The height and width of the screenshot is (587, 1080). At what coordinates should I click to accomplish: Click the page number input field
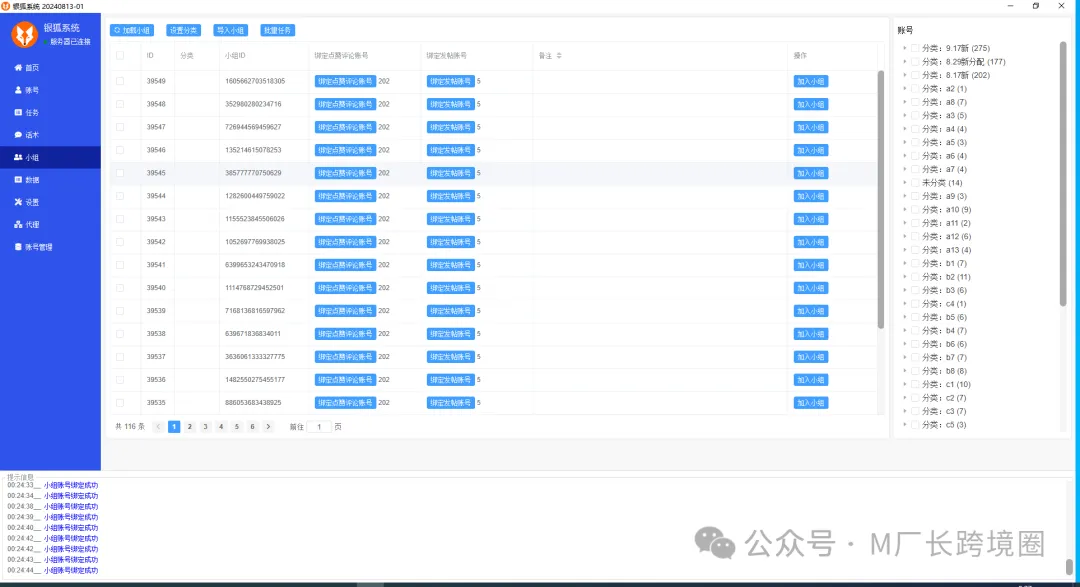tap(319, 426)
